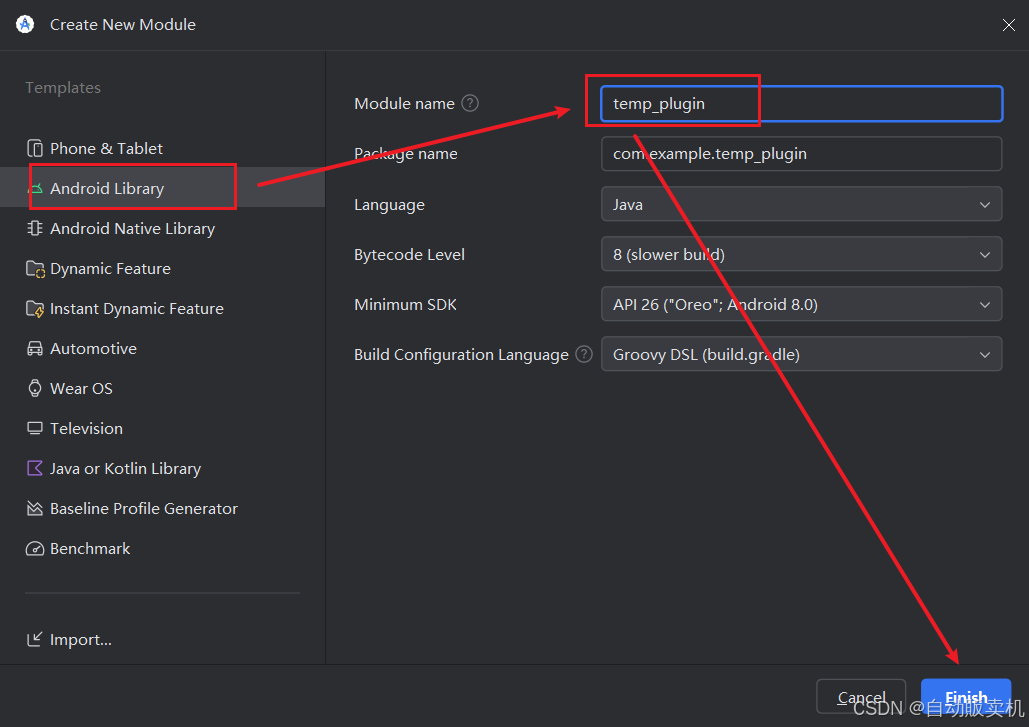
Task: Focus the Module name text field
Action: [801, 104]
